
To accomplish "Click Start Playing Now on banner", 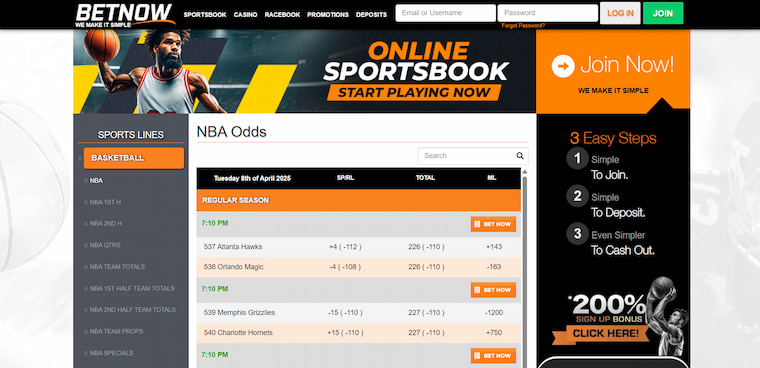I will coord(414,92).
